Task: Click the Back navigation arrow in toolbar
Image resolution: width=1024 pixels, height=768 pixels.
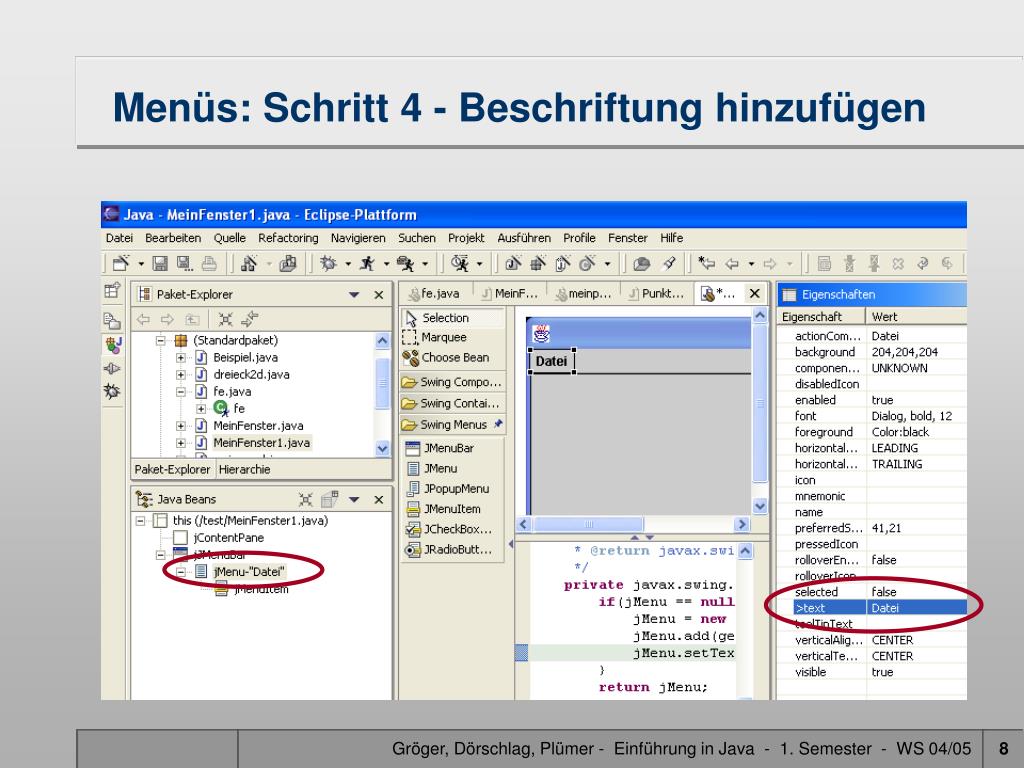Action: pyautogui.click(x=732, y=264)
